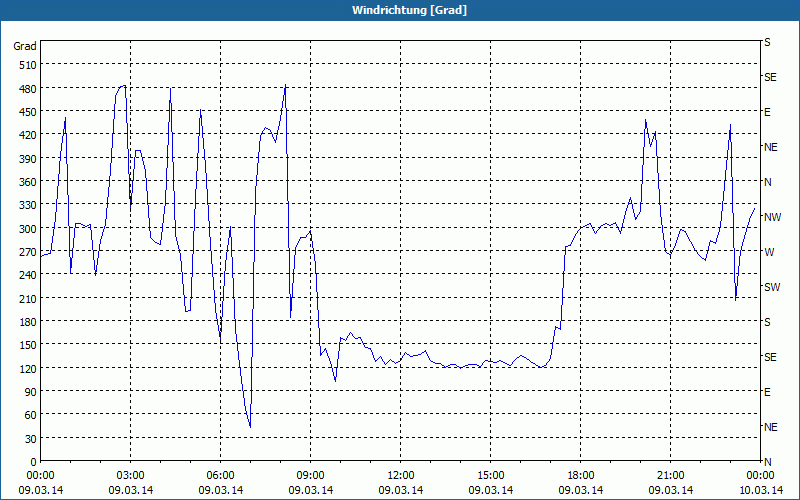Select the 210 y-axis tick label

(x=28, y=298)
